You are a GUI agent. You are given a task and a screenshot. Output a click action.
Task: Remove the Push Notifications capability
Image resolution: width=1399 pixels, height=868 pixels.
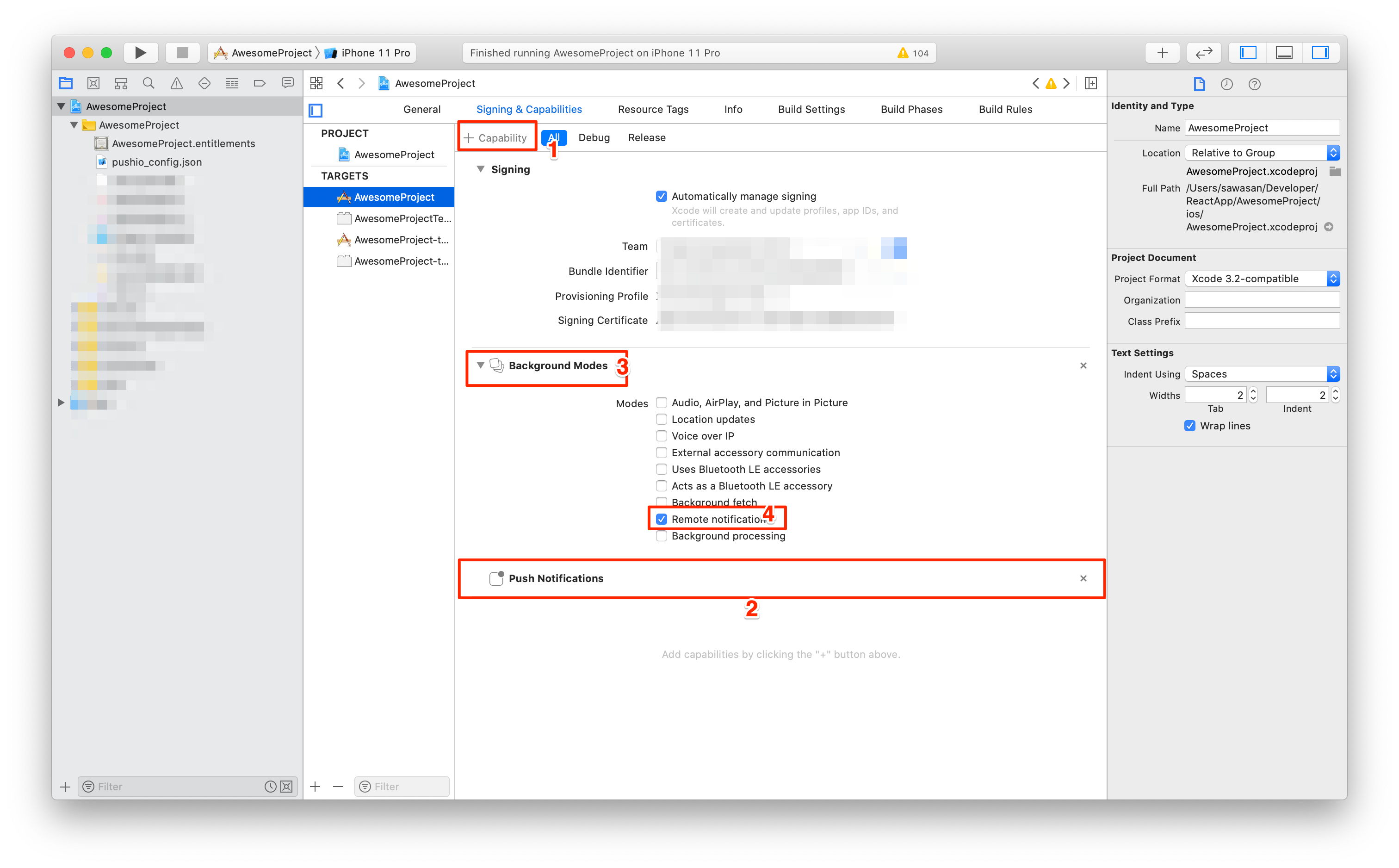pos(1083,578)
